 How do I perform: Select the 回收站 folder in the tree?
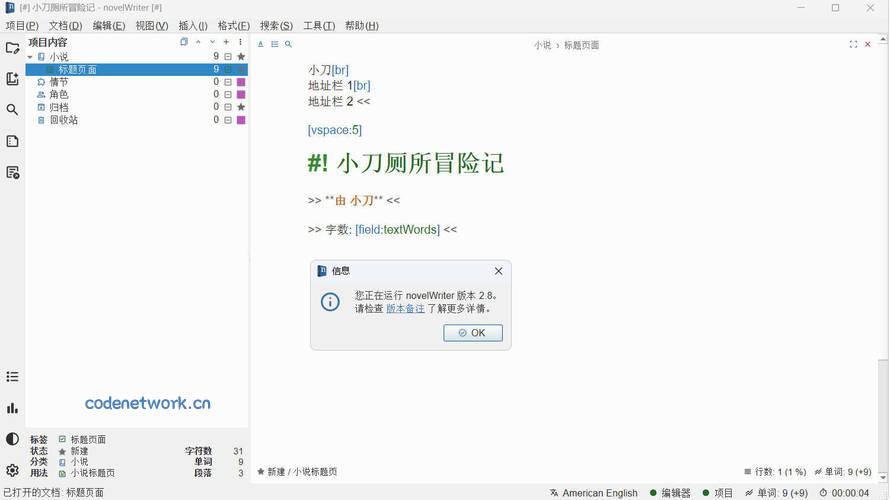[x=64, y=120]
